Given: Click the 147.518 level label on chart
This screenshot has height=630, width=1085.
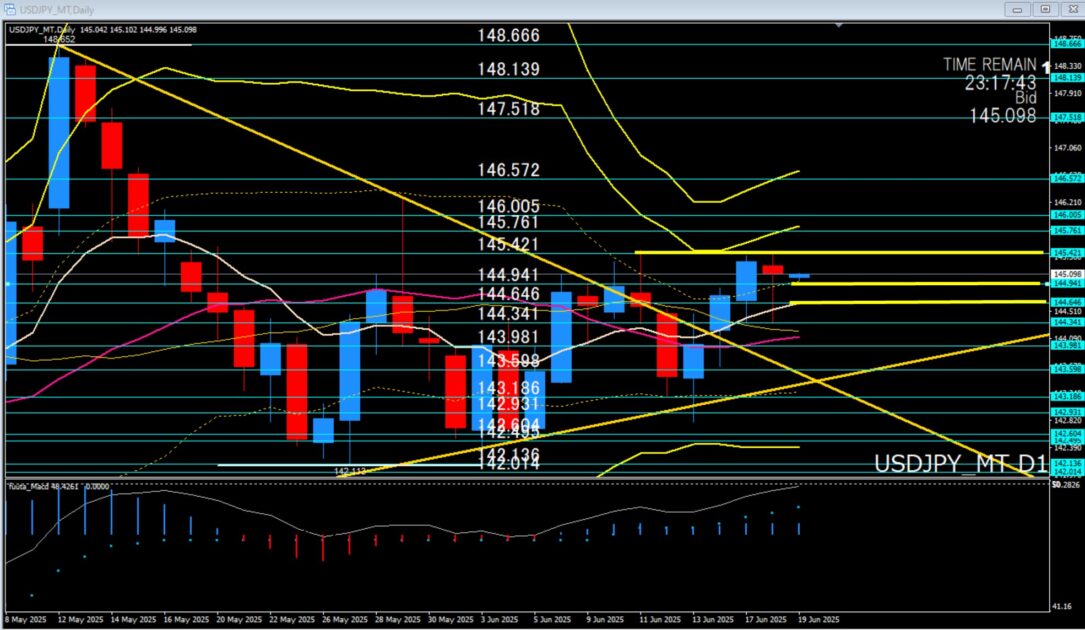Looking at the screenshot, I should pyautogui.click(x=508, y=108).
